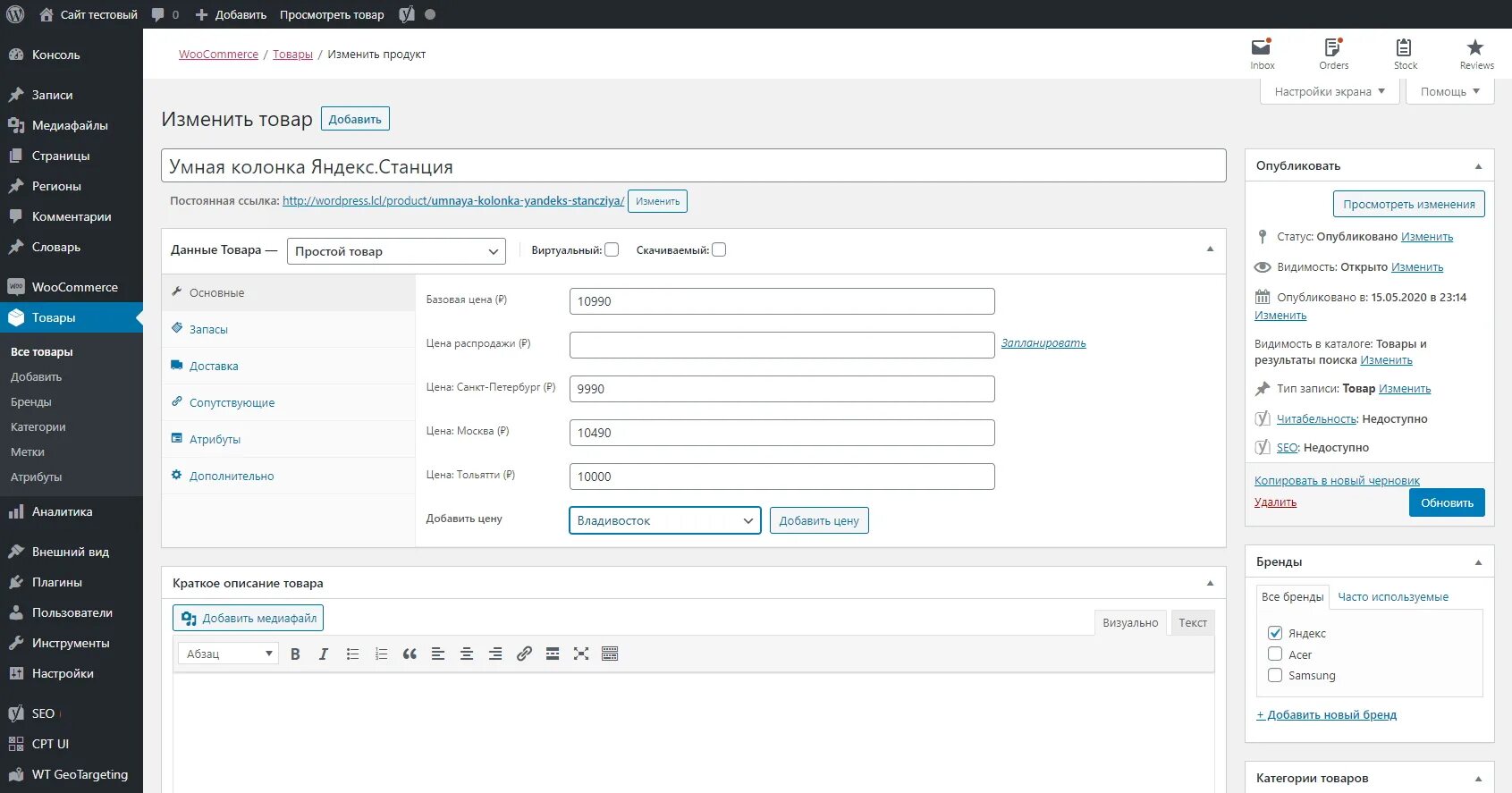Screen dimensions: 1512x793
Task: Switch to the Текст editor tab
Action: (x=1193, y=622)
